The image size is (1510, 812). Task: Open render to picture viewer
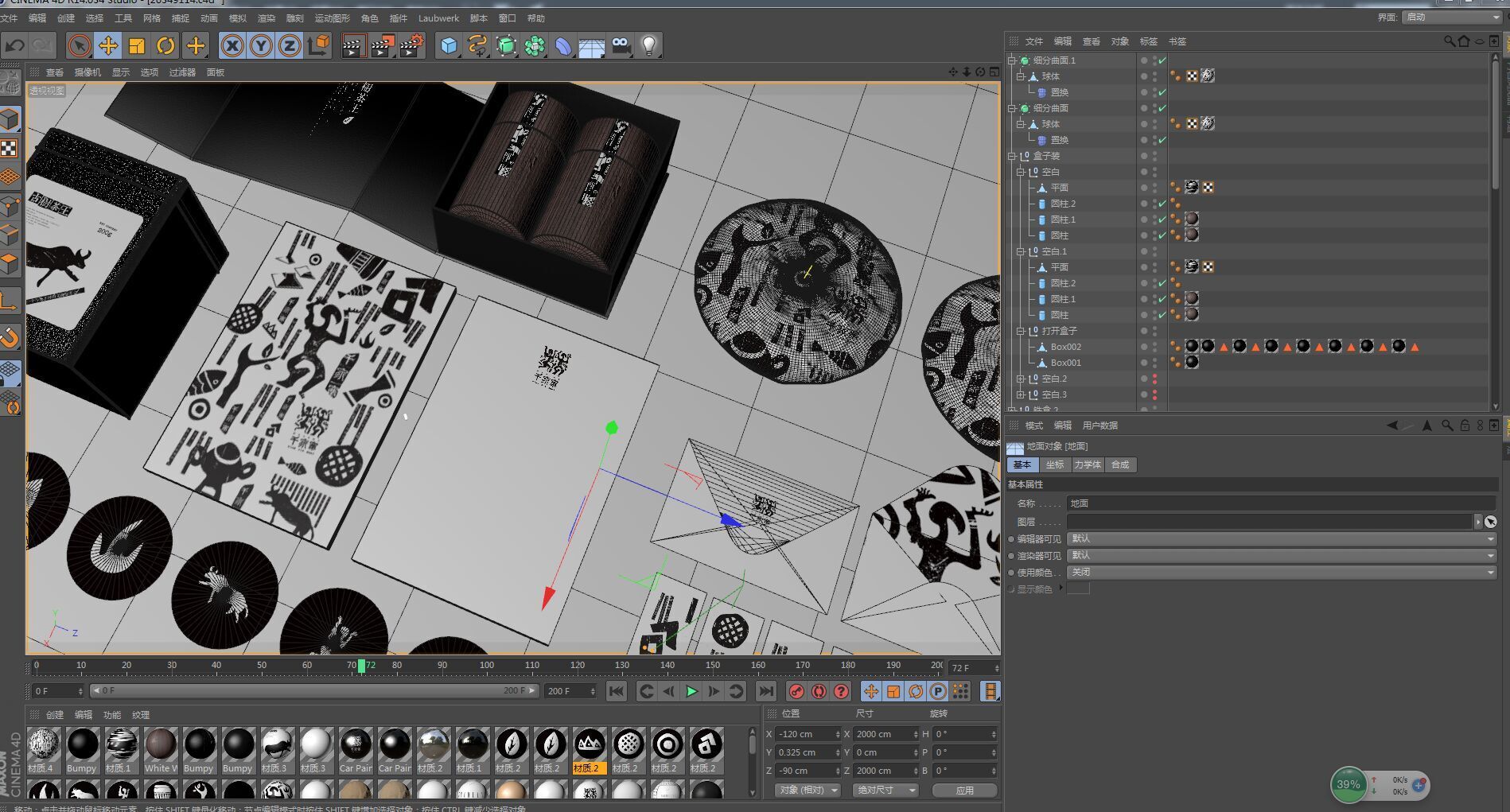(383, 45)
